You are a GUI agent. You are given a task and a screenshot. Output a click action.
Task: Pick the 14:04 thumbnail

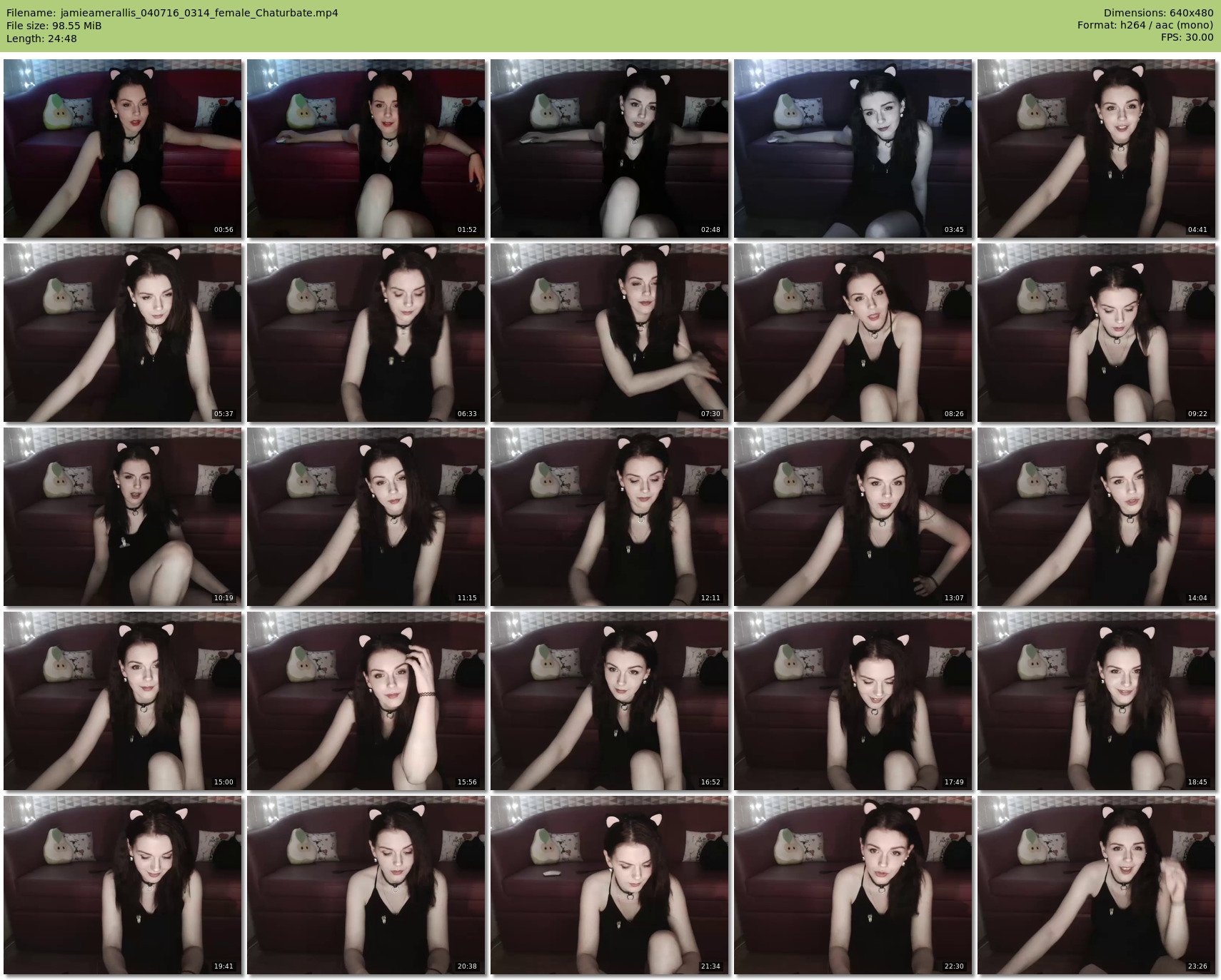tap(1096, 517)
